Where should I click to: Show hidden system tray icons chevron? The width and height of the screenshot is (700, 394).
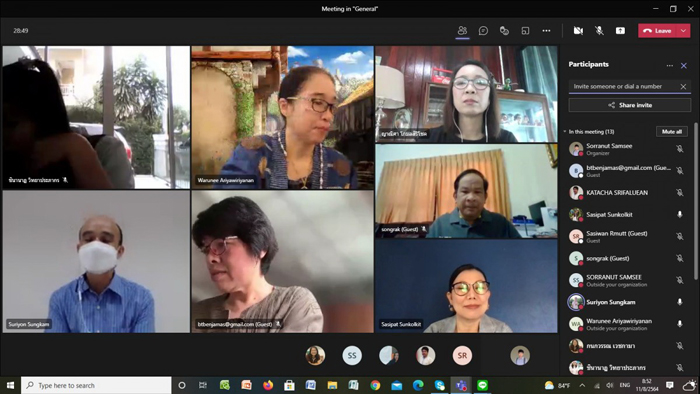coord(582,385)
